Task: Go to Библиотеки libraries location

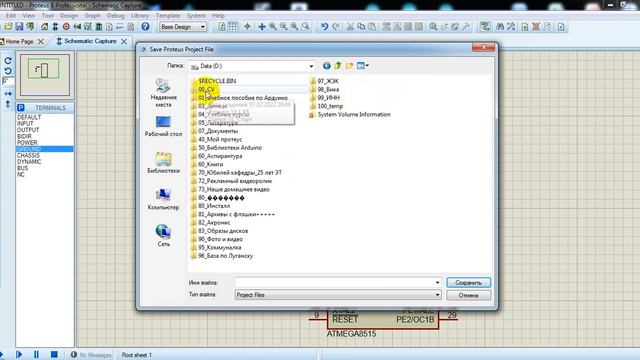Action: [x=163, y=162]
